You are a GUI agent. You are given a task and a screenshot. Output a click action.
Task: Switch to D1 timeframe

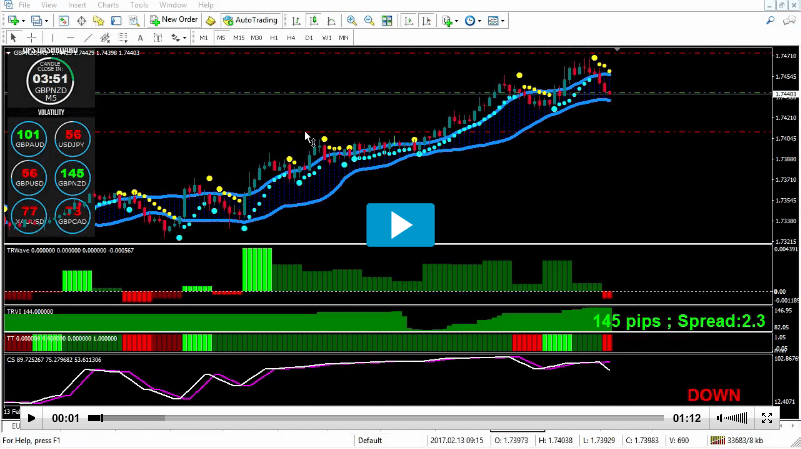309,37
